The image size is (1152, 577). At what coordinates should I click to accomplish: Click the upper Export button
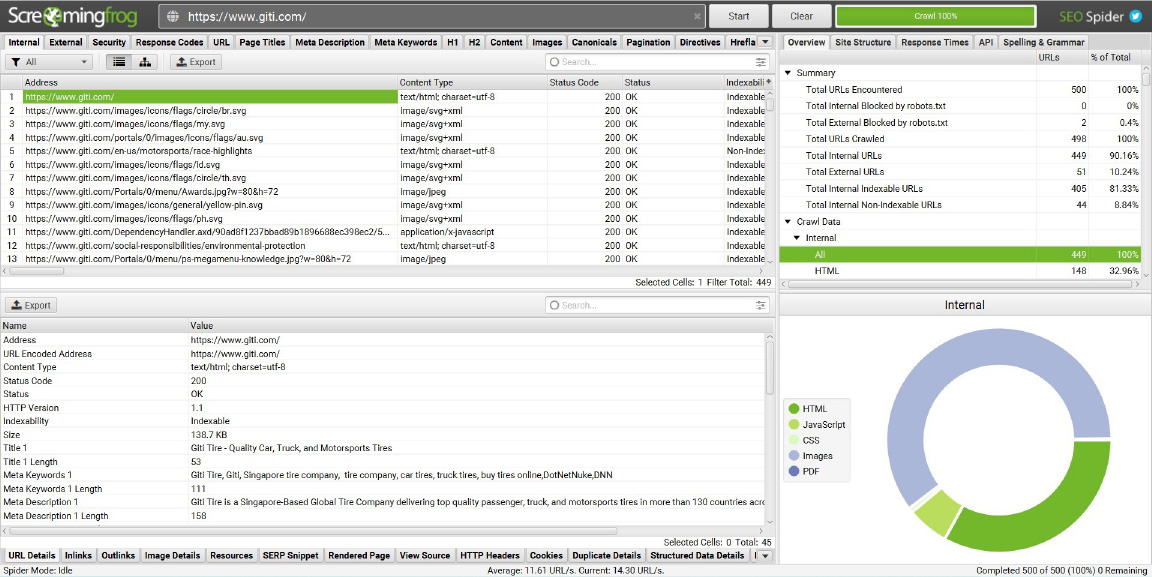tap(195, 62)
